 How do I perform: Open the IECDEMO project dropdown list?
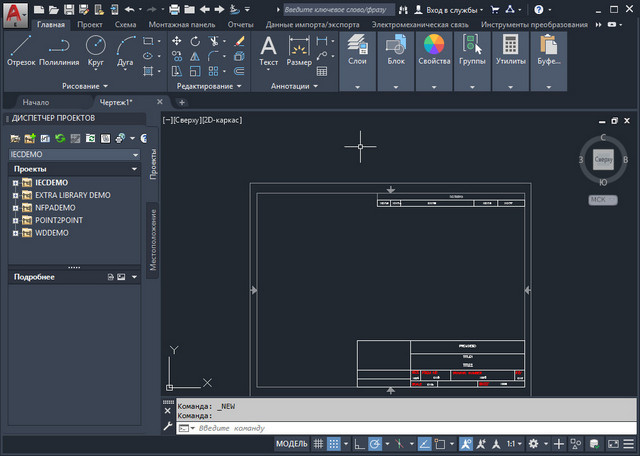pyautogui.click(x=135, y=155)
